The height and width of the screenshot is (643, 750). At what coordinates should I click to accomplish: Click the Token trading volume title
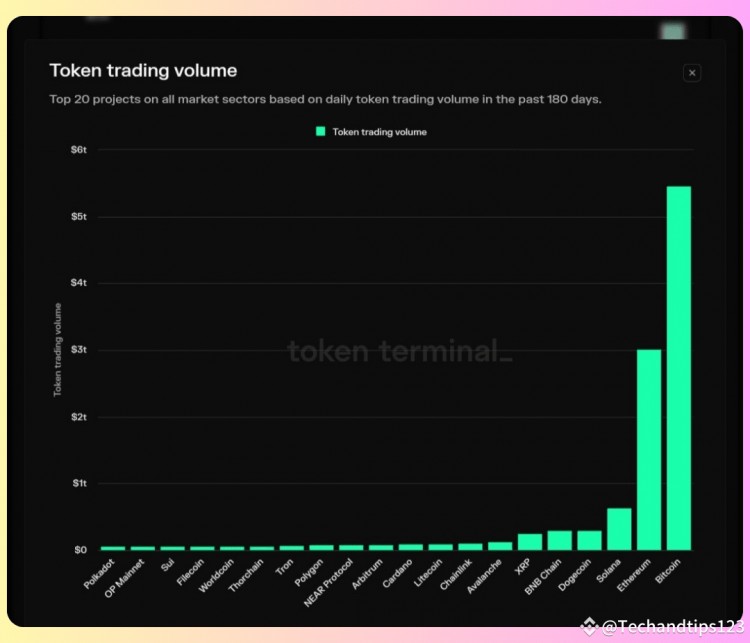143,70
